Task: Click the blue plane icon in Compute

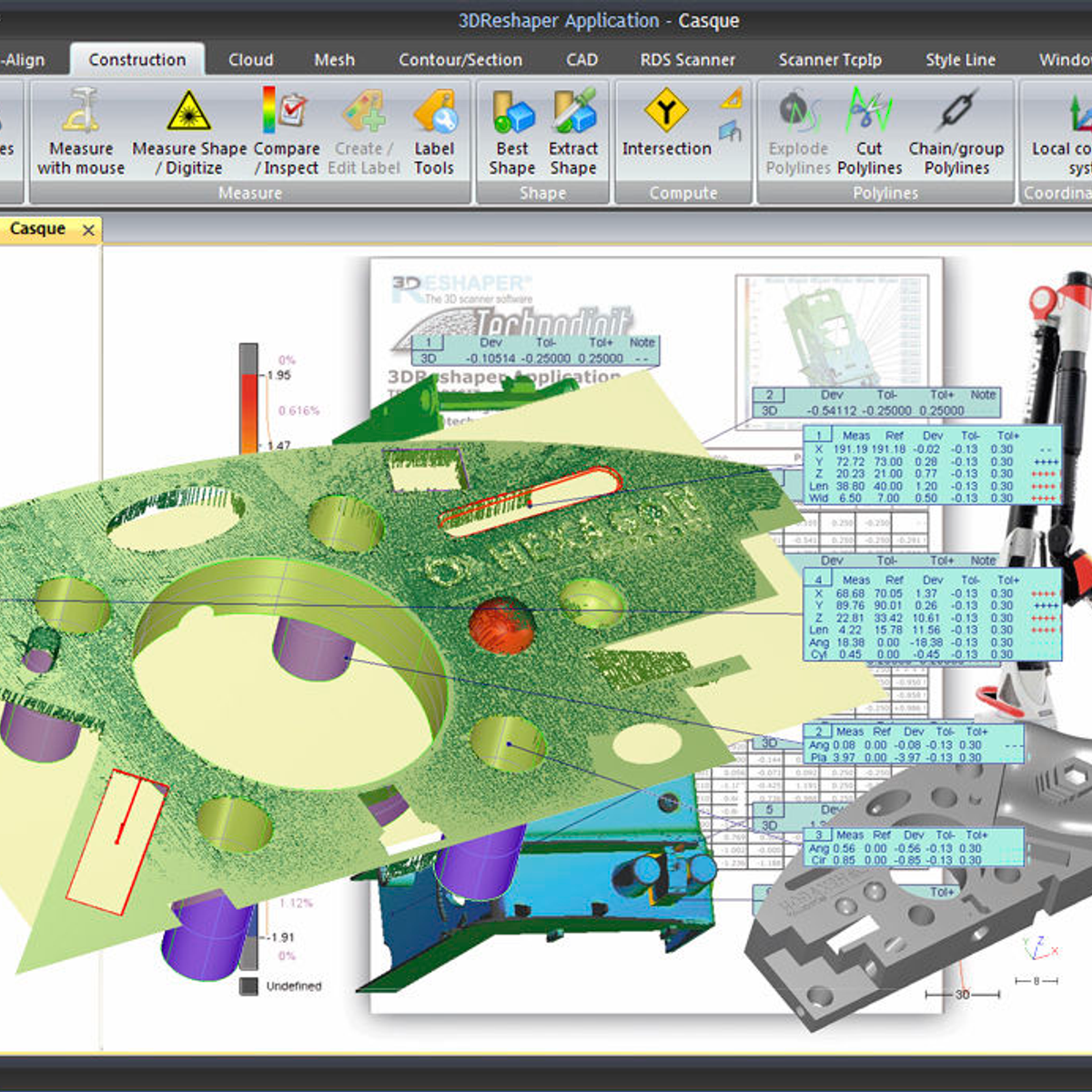Action: tap(731, 131)
